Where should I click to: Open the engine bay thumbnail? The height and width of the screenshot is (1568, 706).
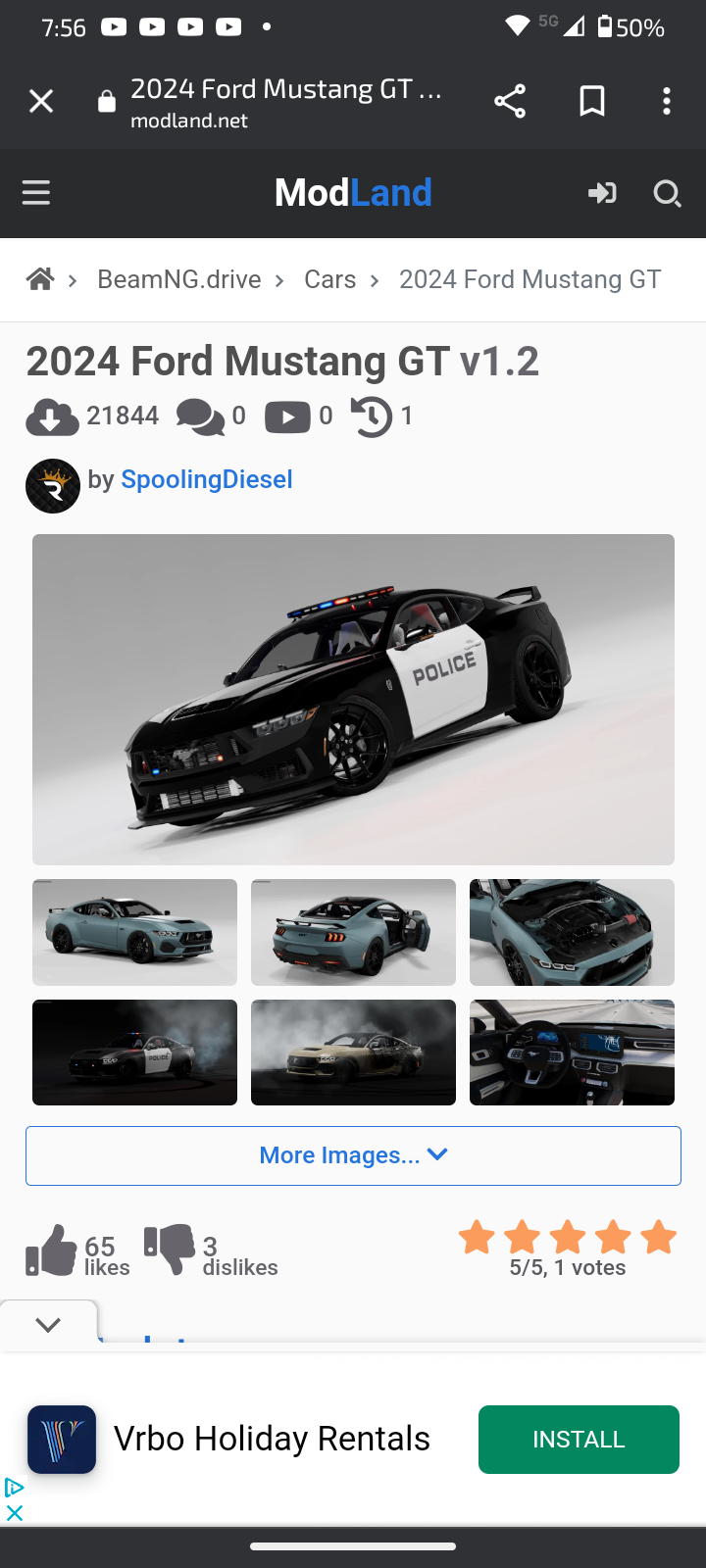[x=572, y=932]
